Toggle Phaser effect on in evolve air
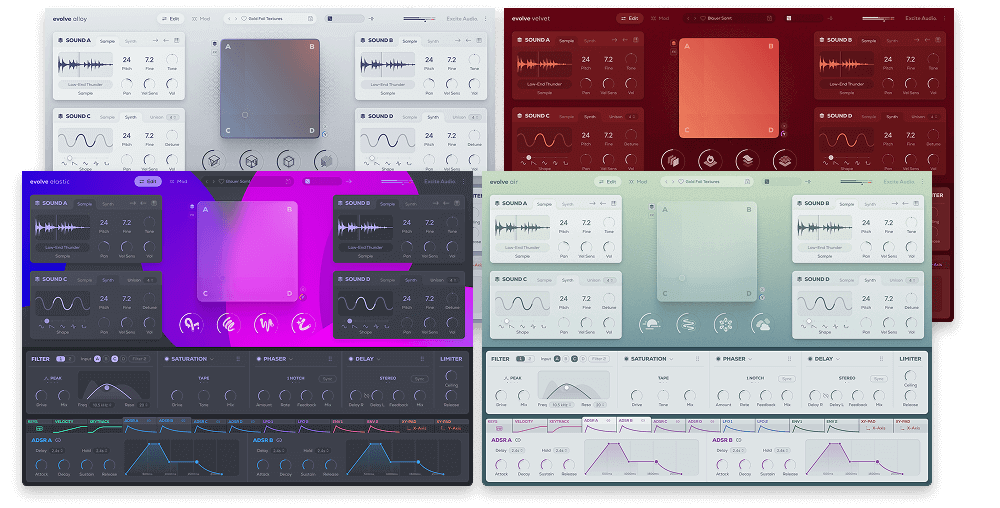 717,359
